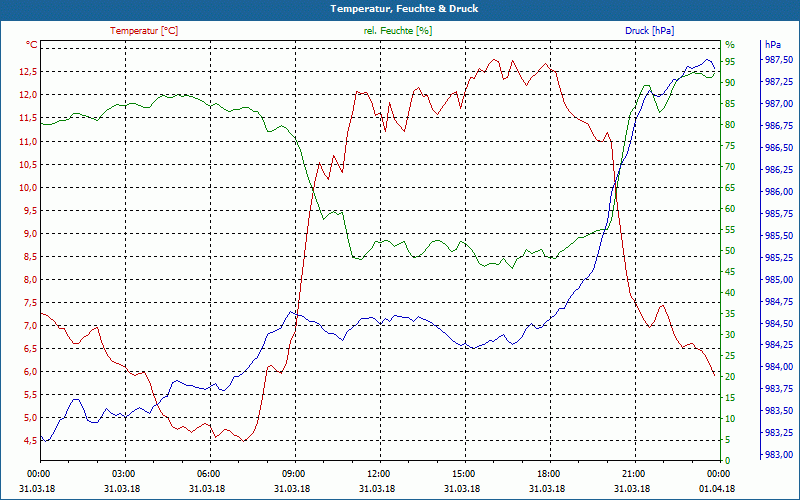
Task: Click the '40' humidity axis value
Action: (730, 293)
